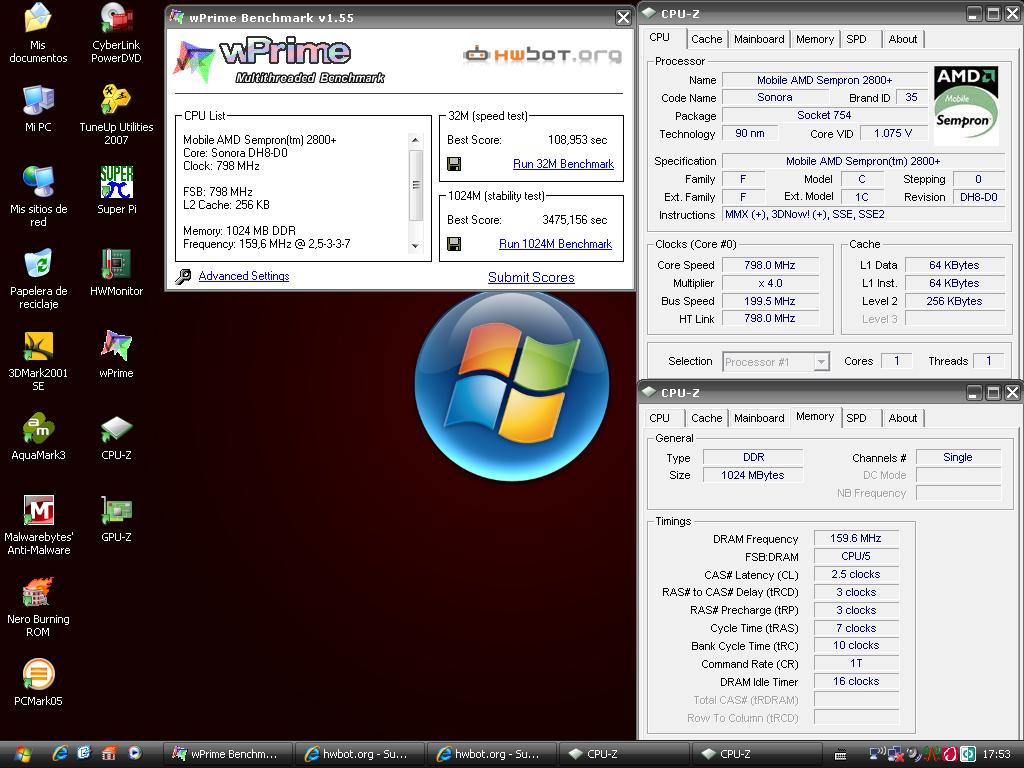Open Windows Start button on taskbar
This screenshot has height=768, width=1024.
(x=22, y=754)
